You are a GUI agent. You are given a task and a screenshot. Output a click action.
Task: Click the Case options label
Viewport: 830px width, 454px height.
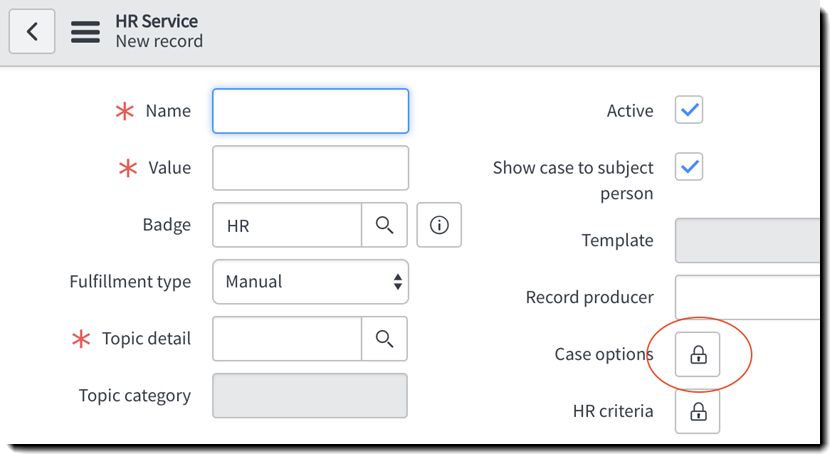click(x=603, y=354)
